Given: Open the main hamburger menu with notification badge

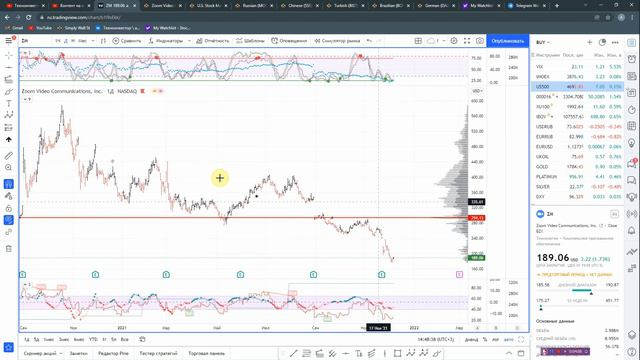Looking at the screenshot, I should click(x=9, y=40).
